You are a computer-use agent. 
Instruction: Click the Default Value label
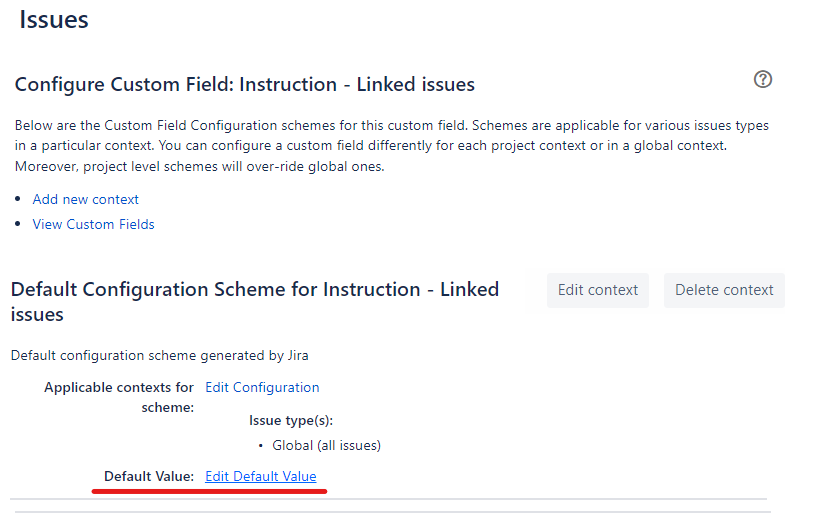pyautogui.click(x=148, y=476)
